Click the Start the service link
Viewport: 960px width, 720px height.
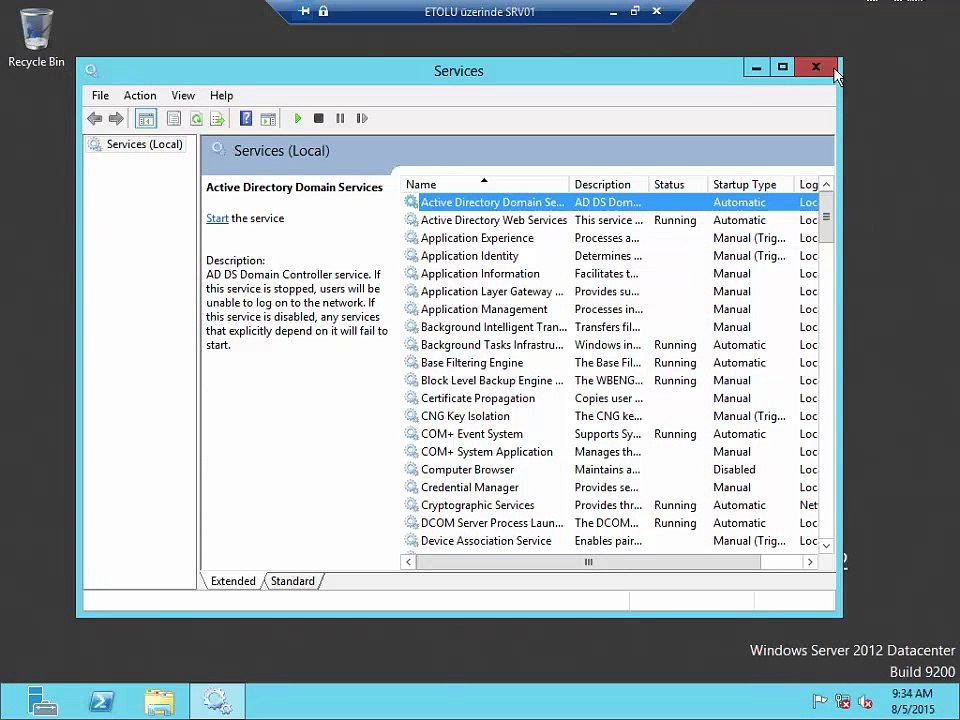(x=217, y=219)
